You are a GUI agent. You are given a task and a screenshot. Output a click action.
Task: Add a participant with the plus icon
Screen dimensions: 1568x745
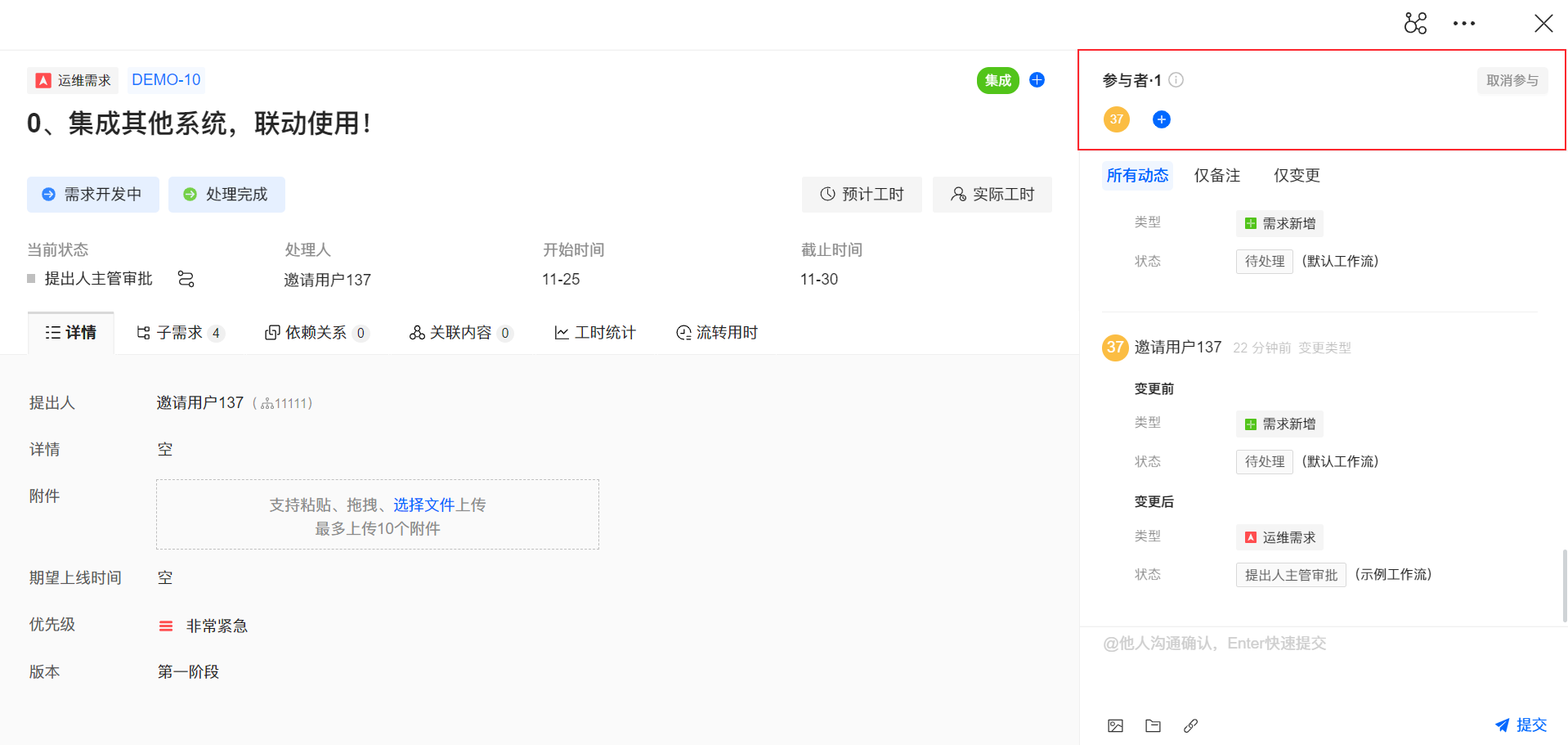click(1161, 120)
